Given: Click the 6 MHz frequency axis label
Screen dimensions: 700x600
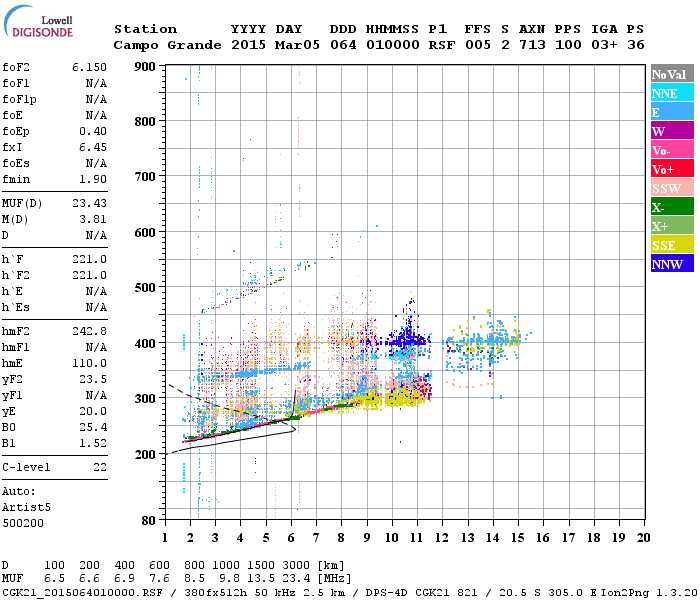Looking at the screenshot, I should pyautogui.click(x=291, y=538).
